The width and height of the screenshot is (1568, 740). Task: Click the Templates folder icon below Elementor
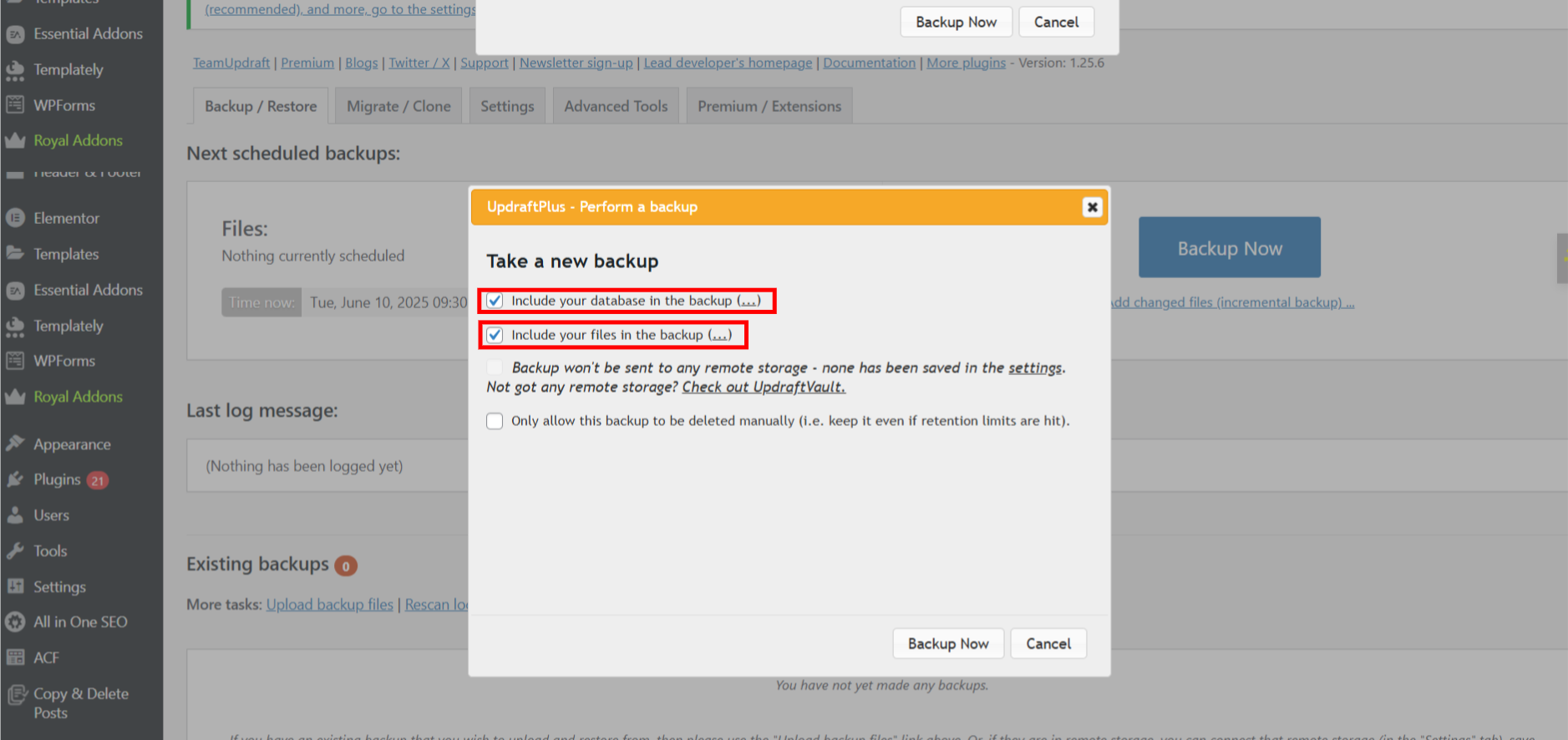pos(15,253)
